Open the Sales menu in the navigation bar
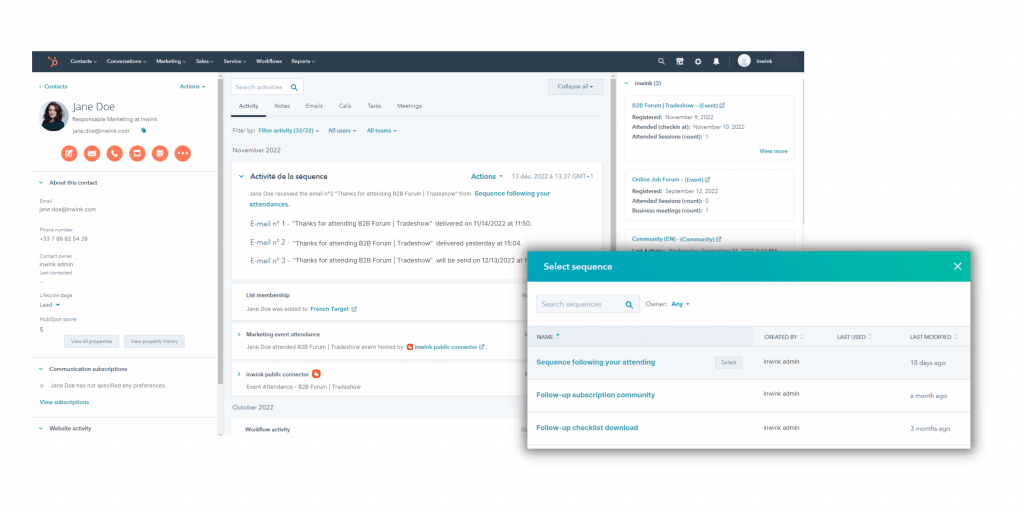 (205, 61)
